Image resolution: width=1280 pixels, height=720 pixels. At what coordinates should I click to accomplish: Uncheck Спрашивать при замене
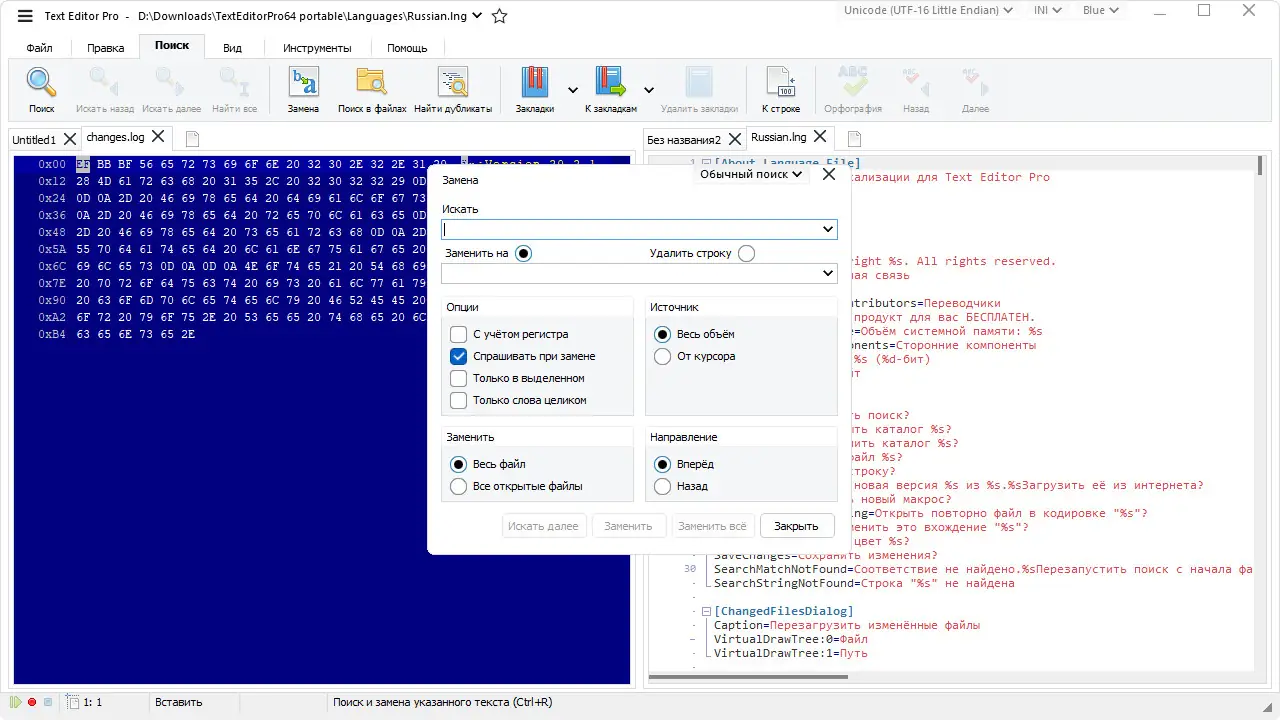(x=458, y=356)
